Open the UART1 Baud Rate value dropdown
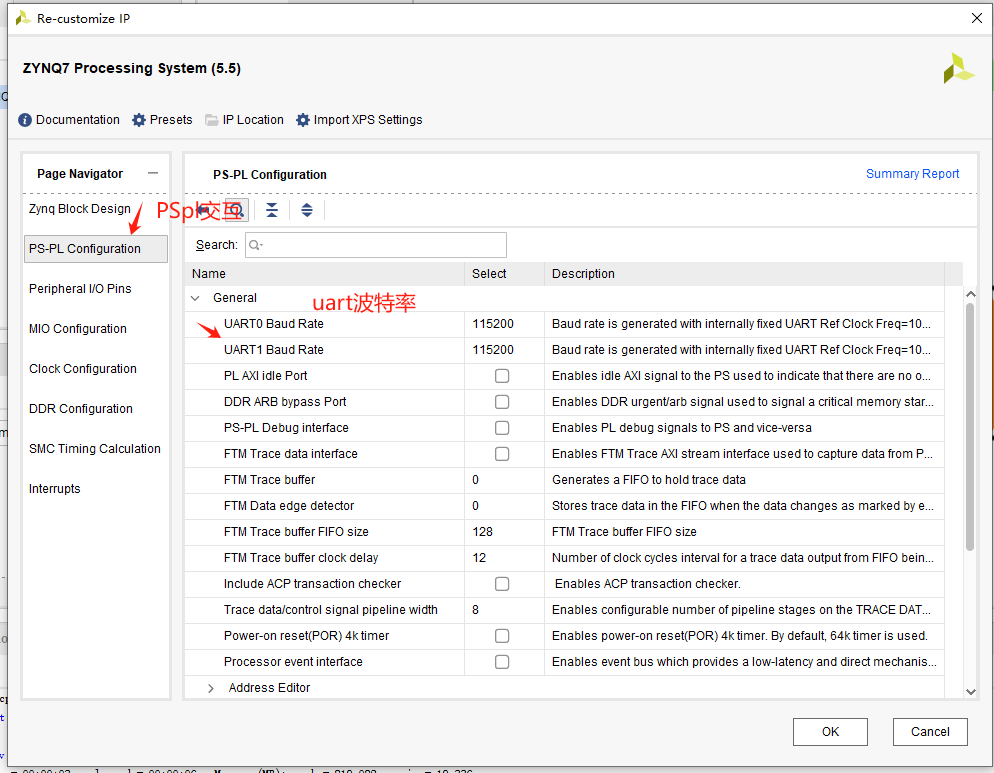 (x=504, y=350)
